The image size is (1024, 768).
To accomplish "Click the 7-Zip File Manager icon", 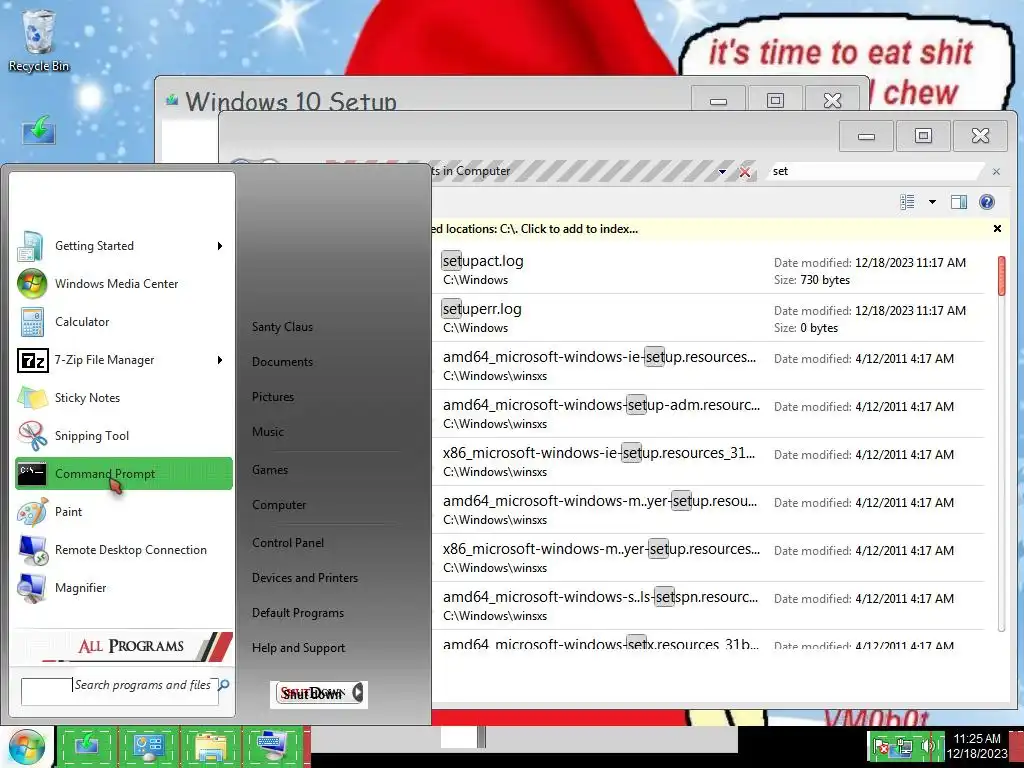I will [x=32, y=360].
